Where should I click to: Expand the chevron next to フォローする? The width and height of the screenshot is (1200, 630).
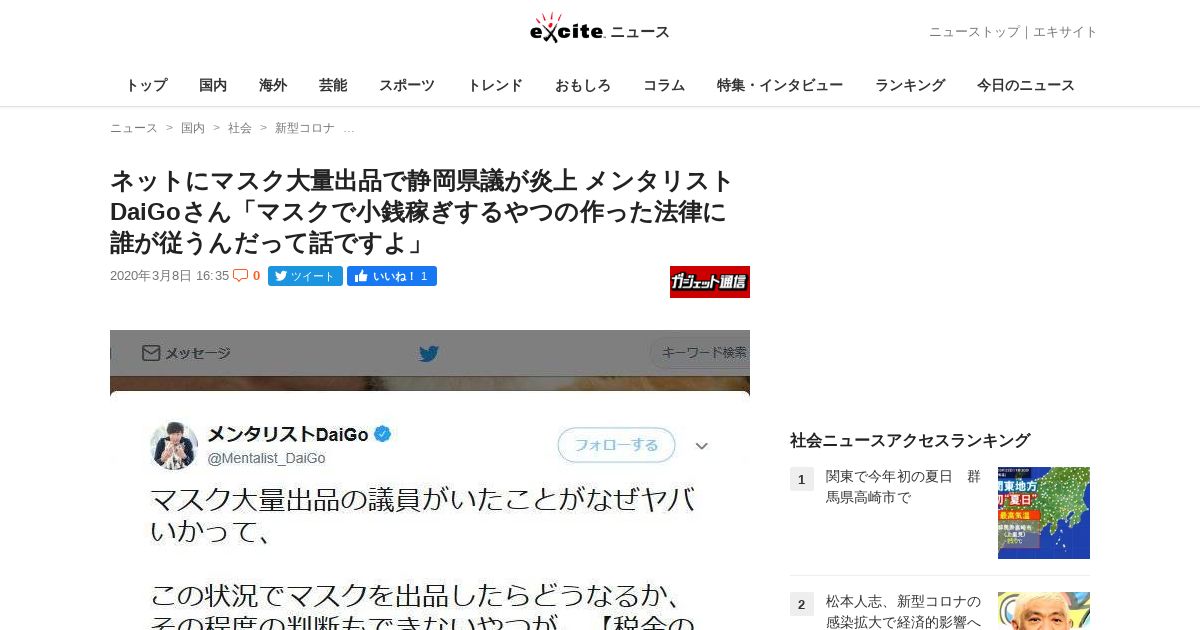pos(702,446)
